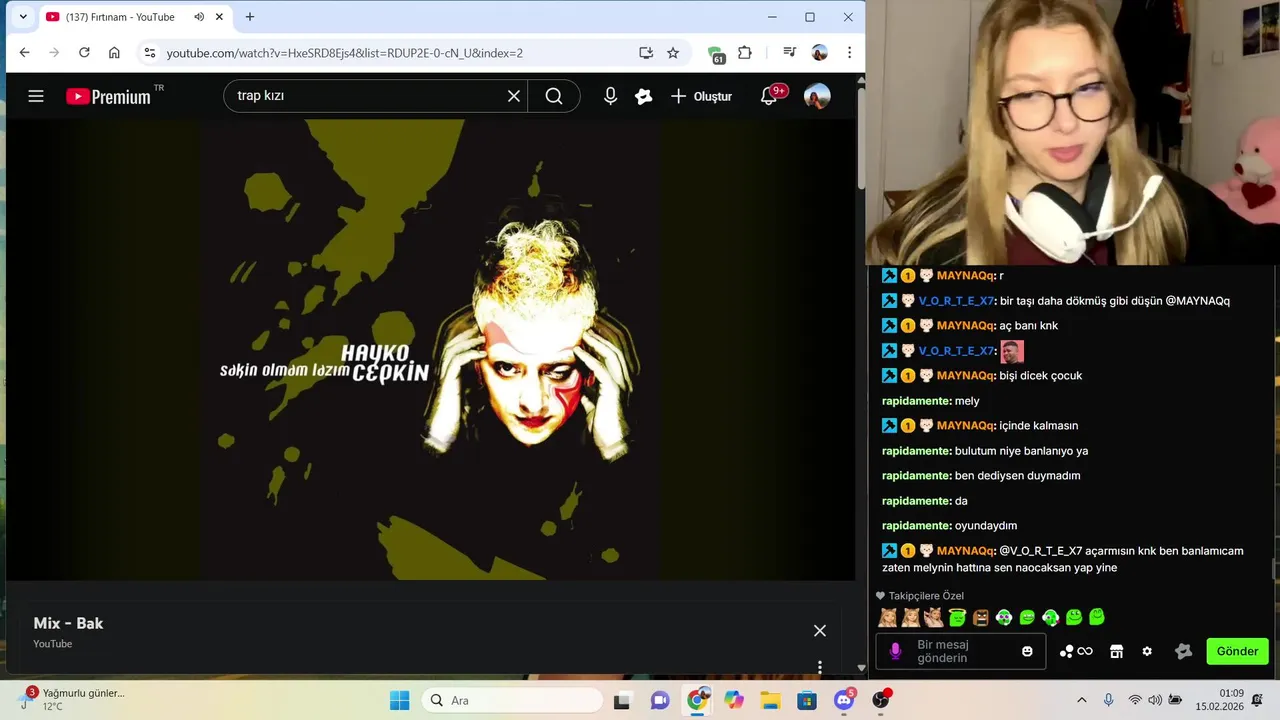Pick the brown angry face emote
The height and width of the screenshot is (720, 1280).
coord(980,617)
